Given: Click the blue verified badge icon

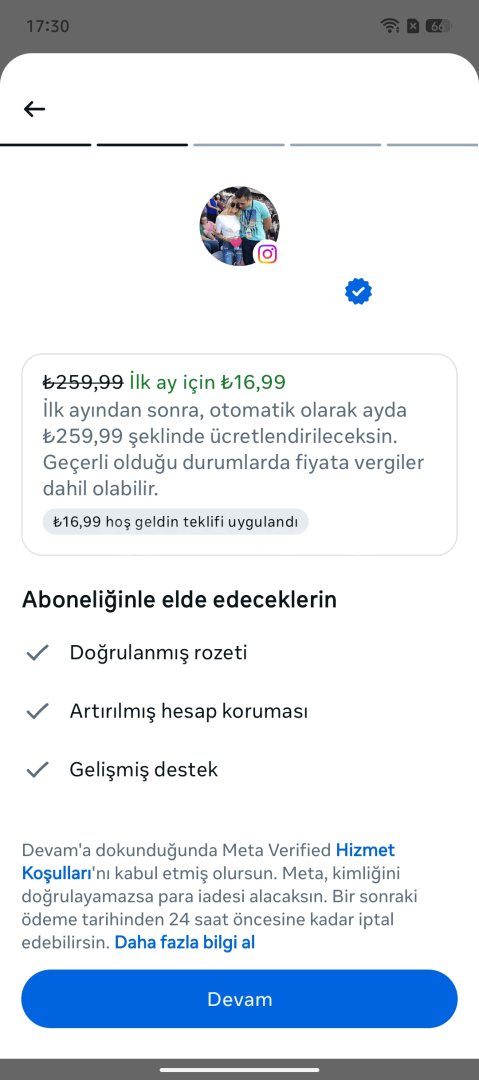Looking at the screenshot, I should click(358, 292).
